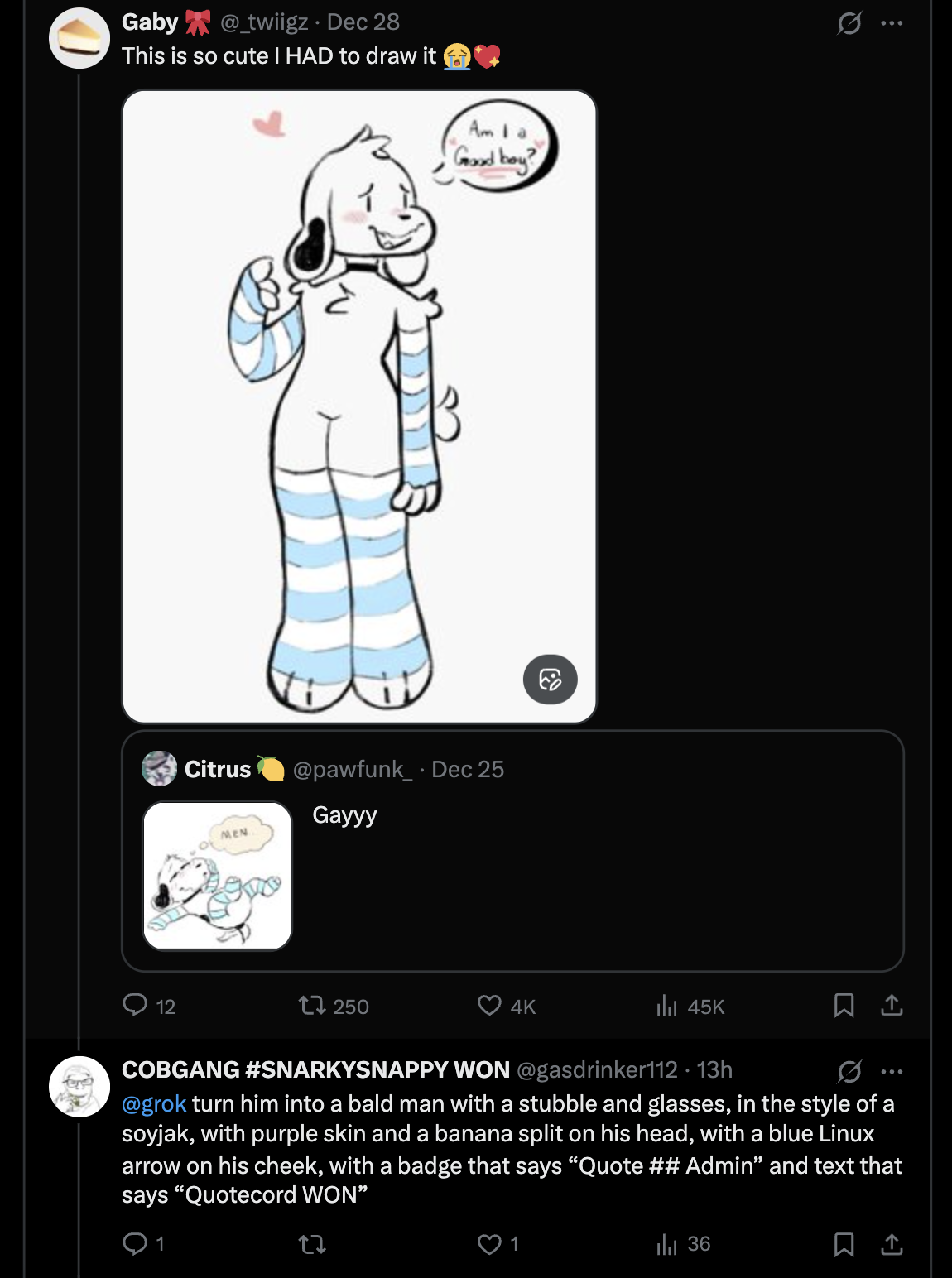Open COBGANG user's profile avatar
The width and height of the screenshot is (952, 1278).
79,1086
